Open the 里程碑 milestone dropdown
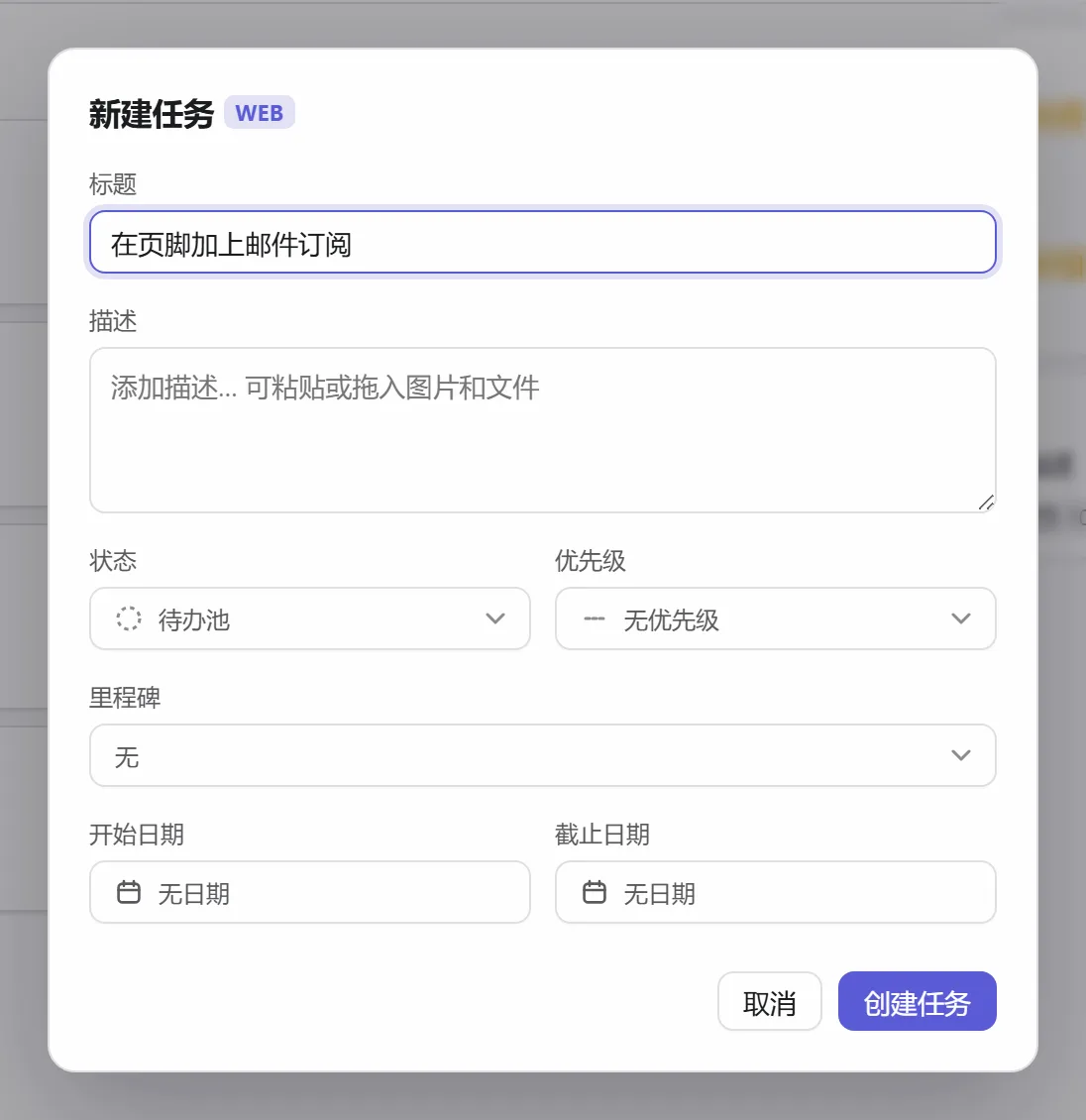1086x1120 pixels. [543, 755]
